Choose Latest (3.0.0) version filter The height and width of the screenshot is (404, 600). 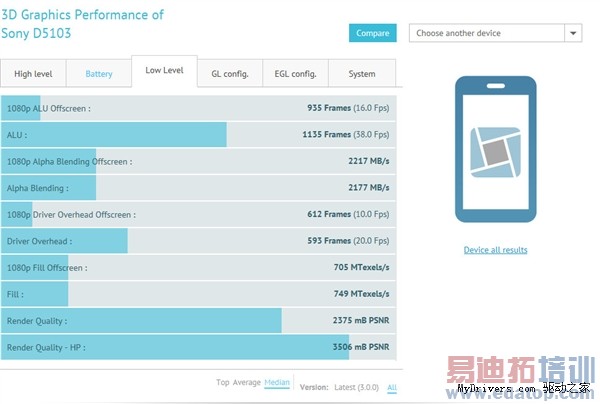click(356, 387)
